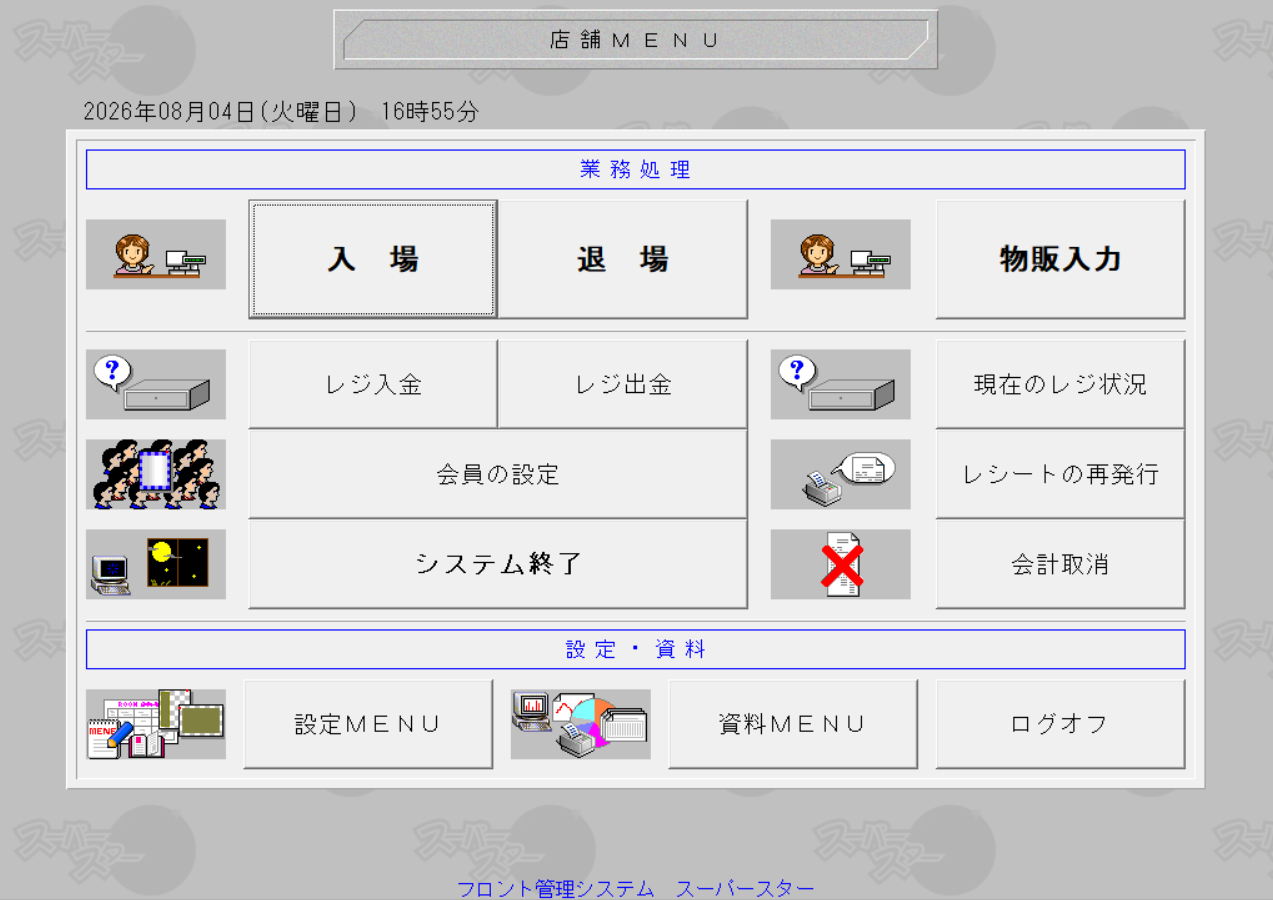Click the date and time 2026年08月04日 text
Image resolution: width=1273 pixels, height=900 pixels.
point(281,112)
